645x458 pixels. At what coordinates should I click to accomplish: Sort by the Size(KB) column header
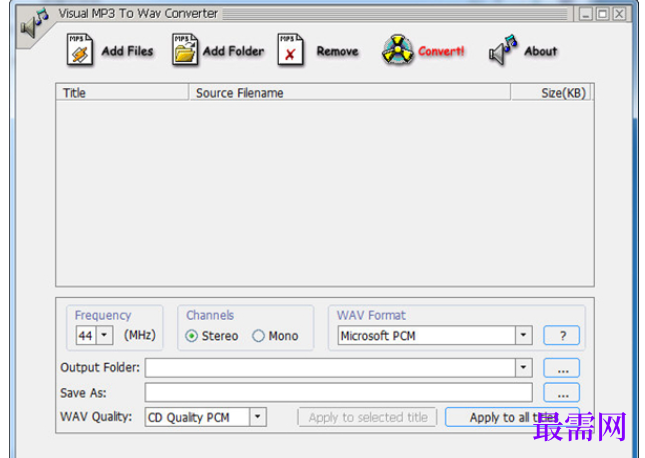pyautogui.click(x=550, y=93)
